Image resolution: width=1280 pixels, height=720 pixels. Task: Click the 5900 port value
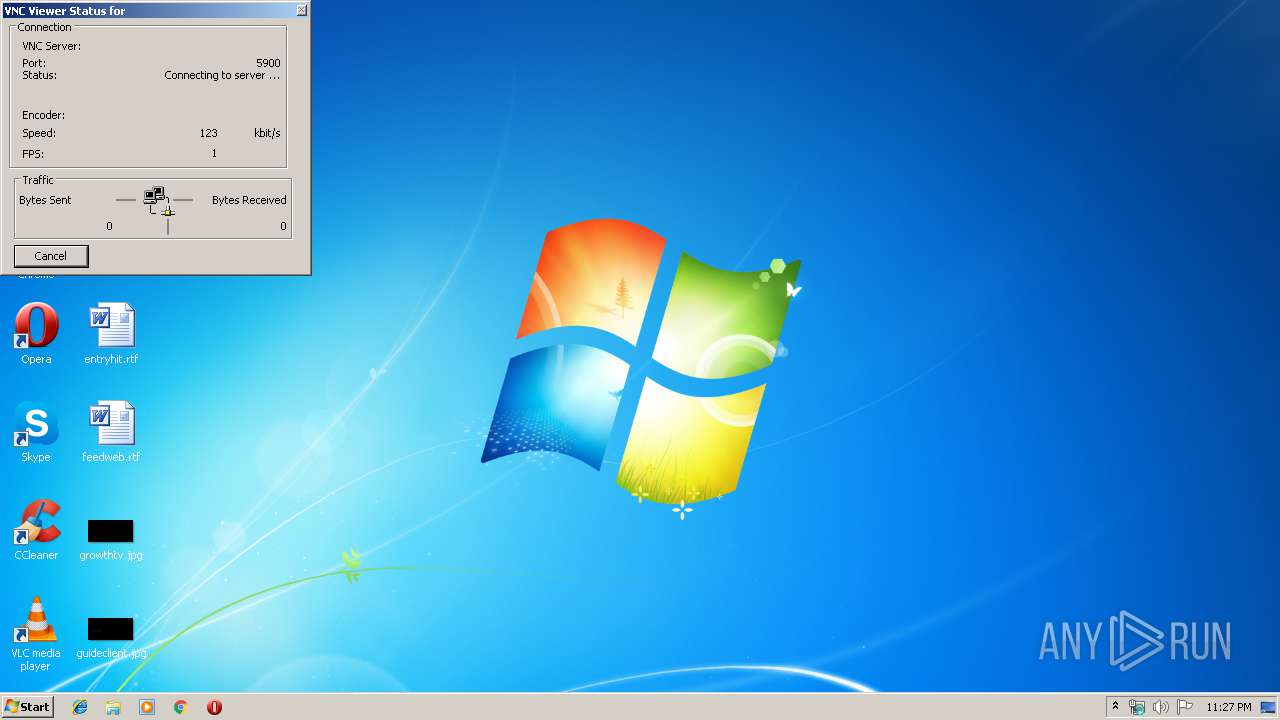268,63
